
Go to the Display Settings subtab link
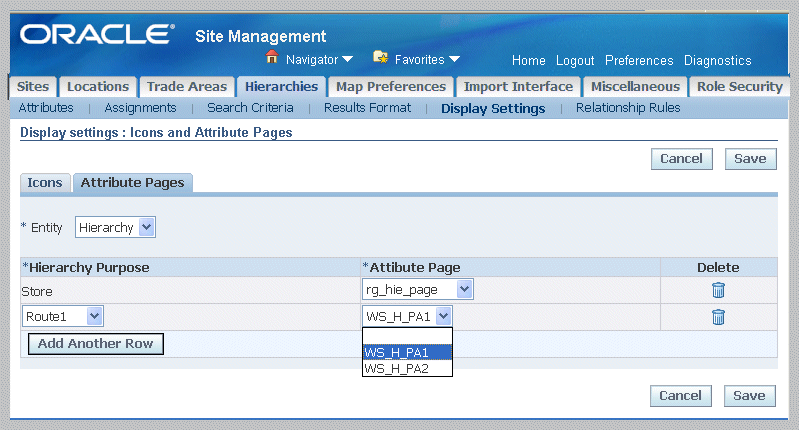(x=493, y=109)
